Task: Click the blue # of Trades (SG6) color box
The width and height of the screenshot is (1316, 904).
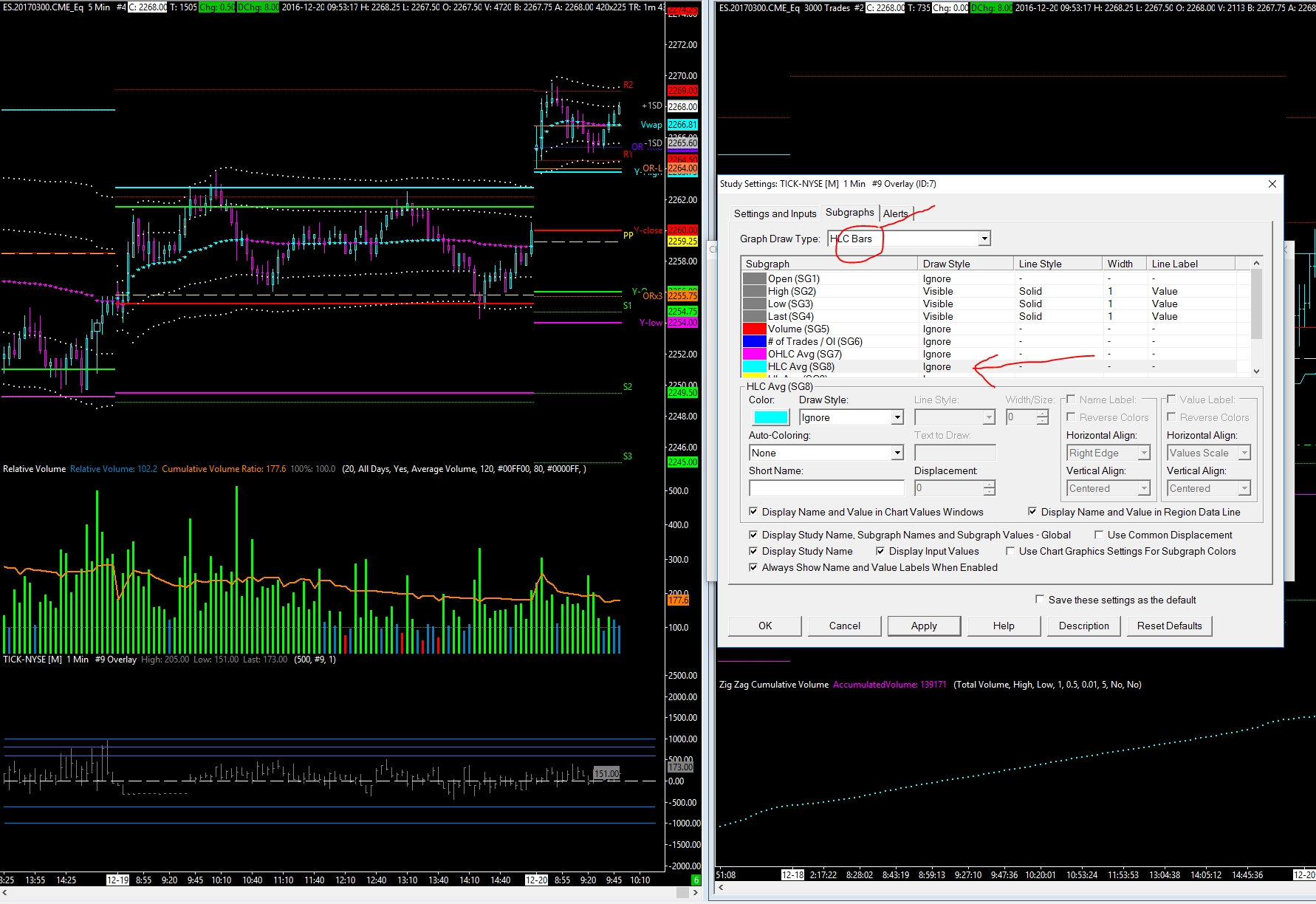Action: pyautogui.click(x=754, y=342)
